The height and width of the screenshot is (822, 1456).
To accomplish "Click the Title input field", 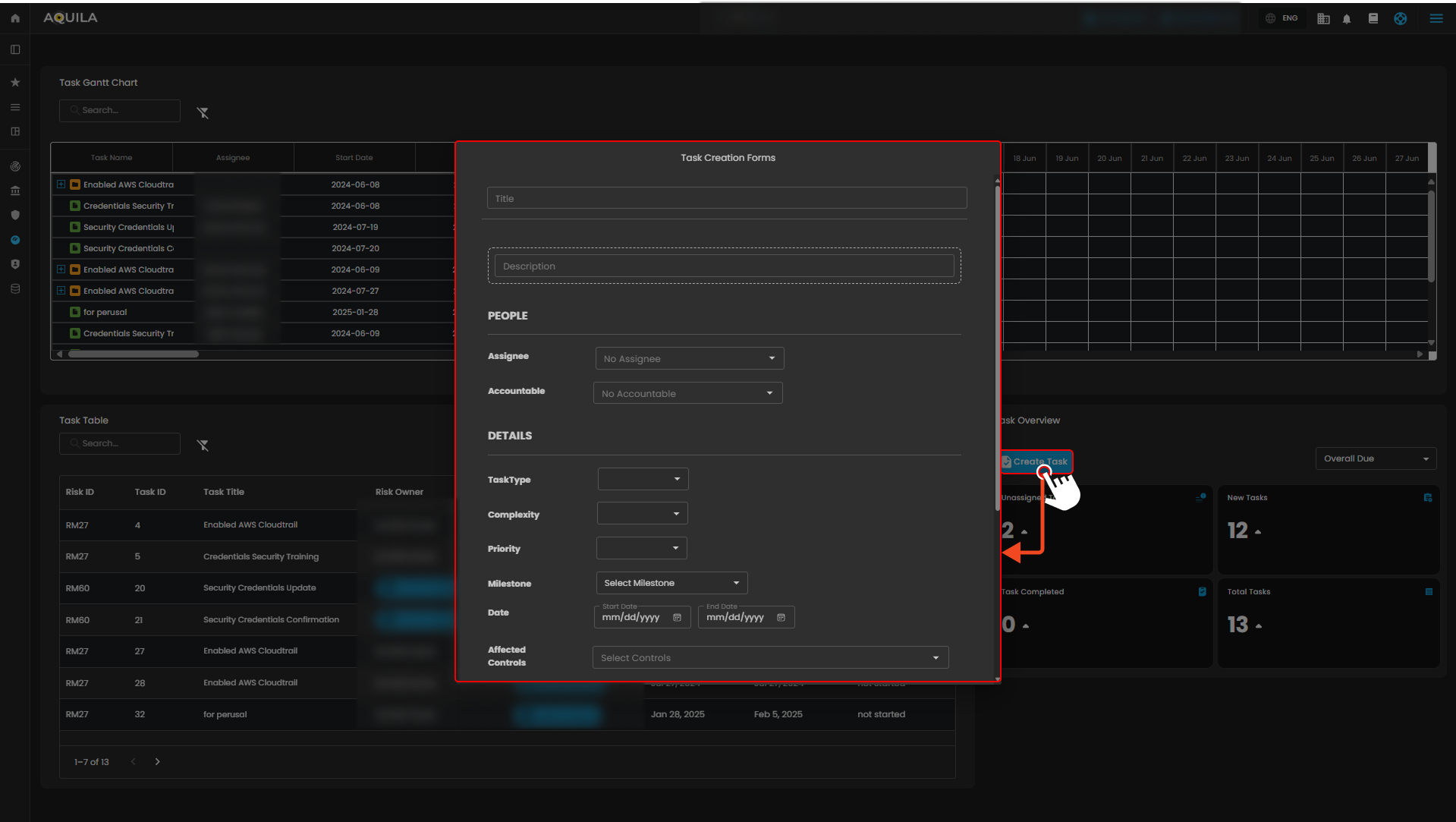I will click(x=726, y=198).
